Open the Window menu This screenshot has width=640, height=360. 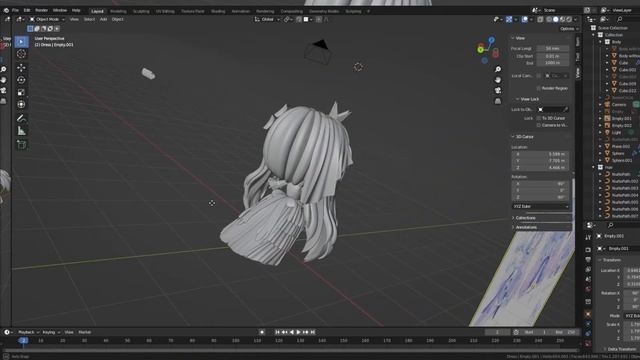click(x=60, y=10)
